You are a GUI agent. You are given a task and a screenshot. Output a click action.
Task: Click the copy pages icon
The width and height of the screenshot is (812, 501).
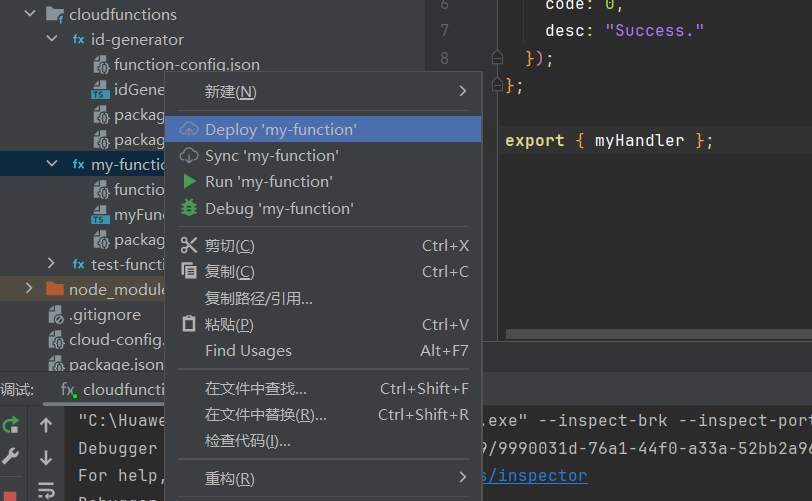pyautogui.click(x=188, y=271)
